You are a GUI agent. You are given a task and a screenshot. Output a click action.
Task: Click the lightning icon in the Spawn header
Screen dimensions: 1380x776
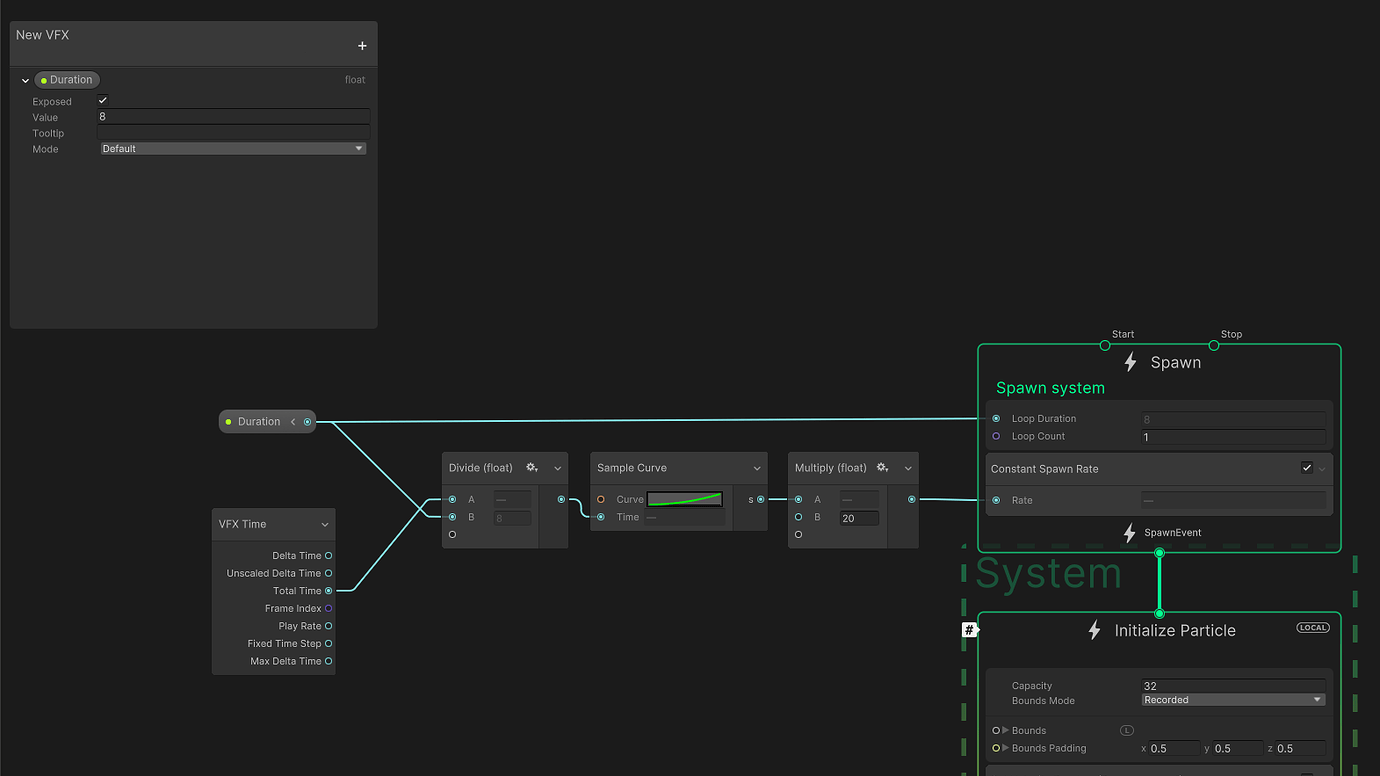(x=1129, y=363)
